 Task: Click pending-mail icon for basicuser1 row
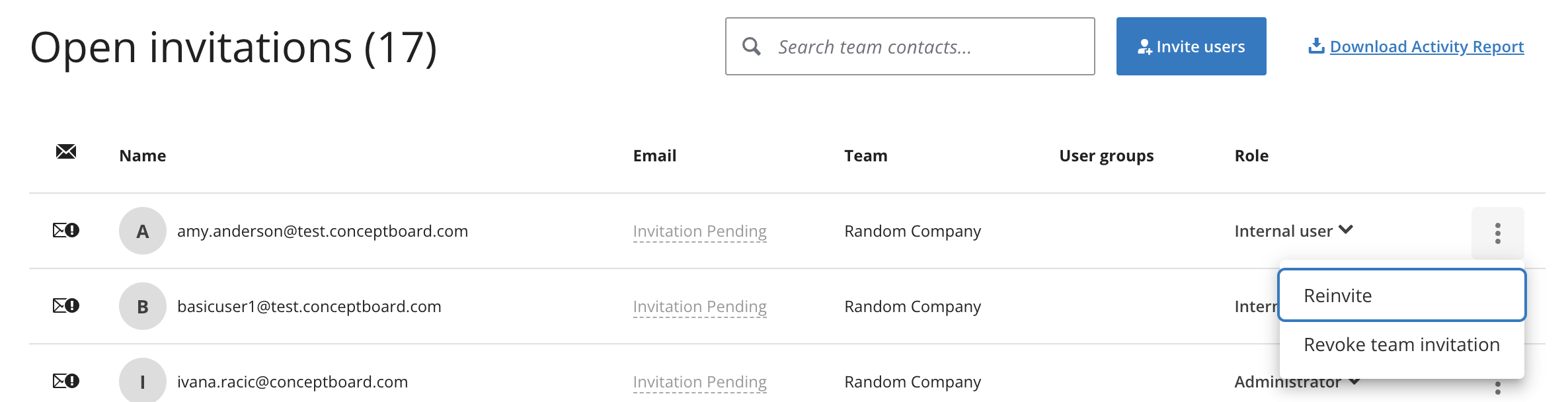point(66,305)
